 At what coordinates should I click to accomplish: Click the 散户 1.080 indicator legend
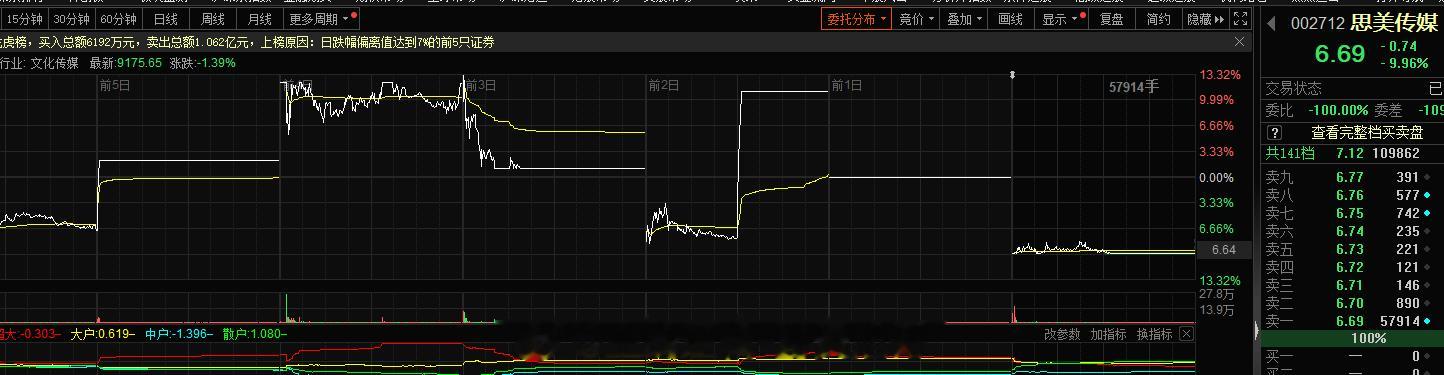254,334
